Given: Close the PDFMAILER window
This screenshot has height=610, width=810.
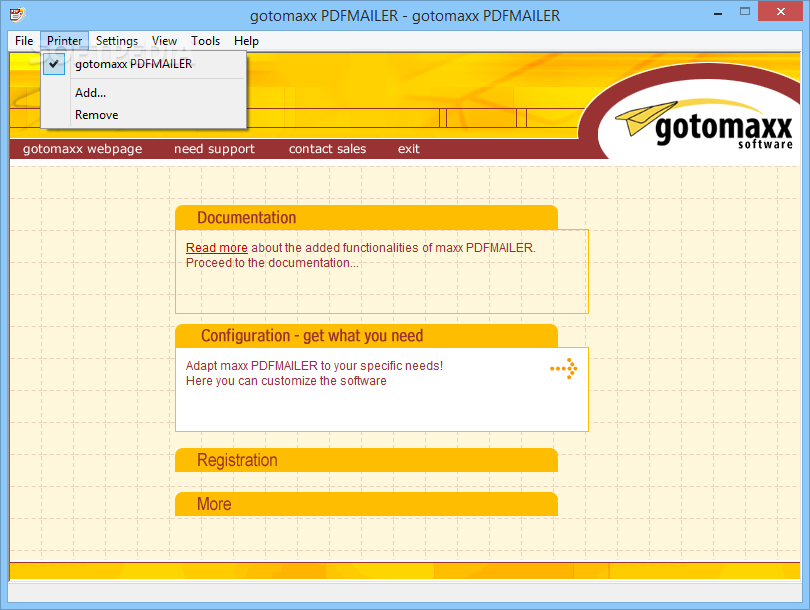Looking at the screenshot, I should coord(781,11).
